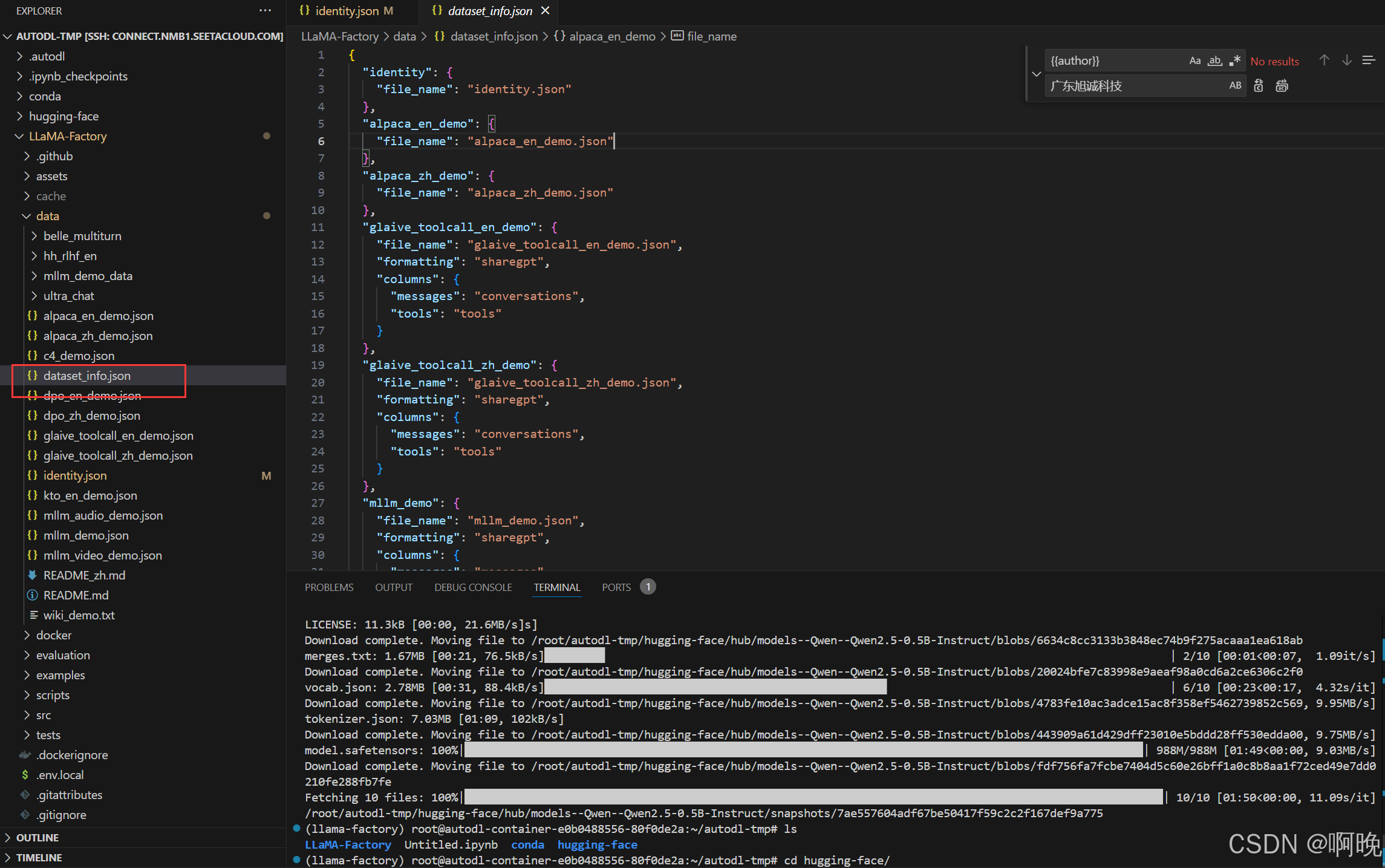The width and height of the screenshot is (1385, 868).
Task: Expand the hugging-face folder
Action: click(x=64, y=116)
